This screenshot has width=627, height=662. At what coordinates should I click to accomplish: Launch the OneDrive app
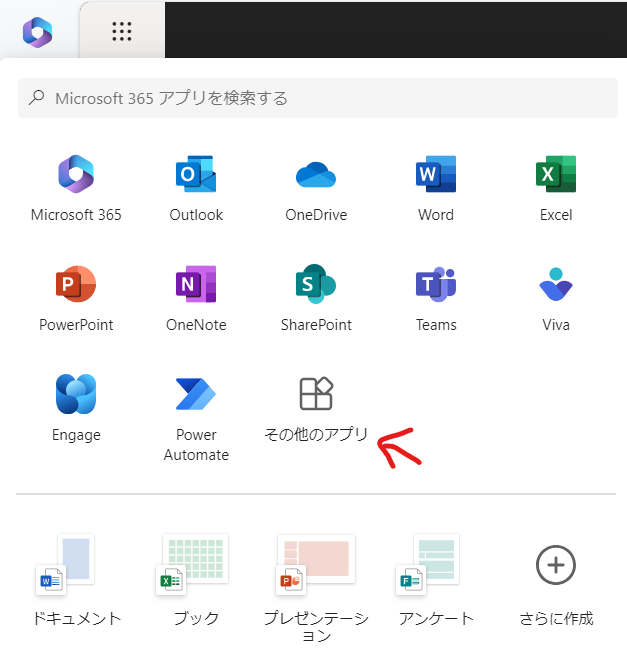coord(316,188)
